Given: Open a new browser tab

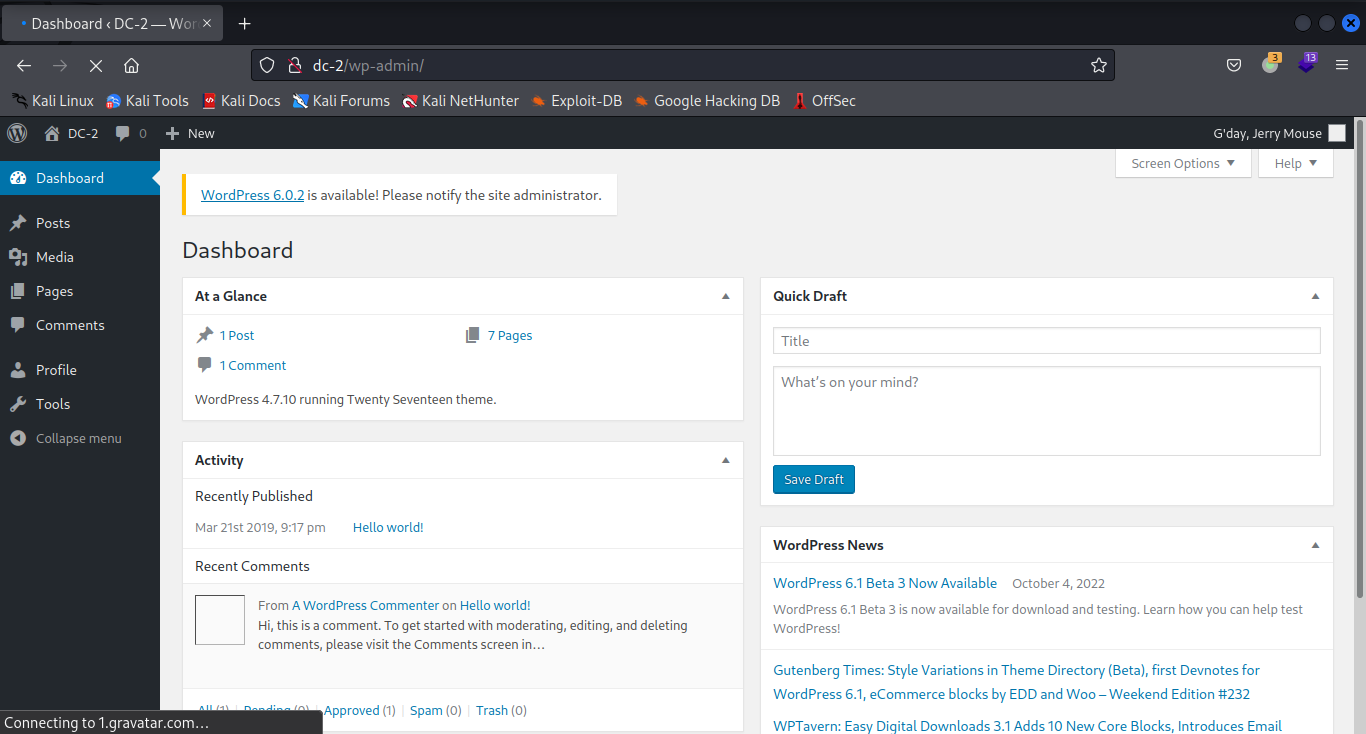Looking at the screenshot, I should pyautogui.click(x=244, y=23).
